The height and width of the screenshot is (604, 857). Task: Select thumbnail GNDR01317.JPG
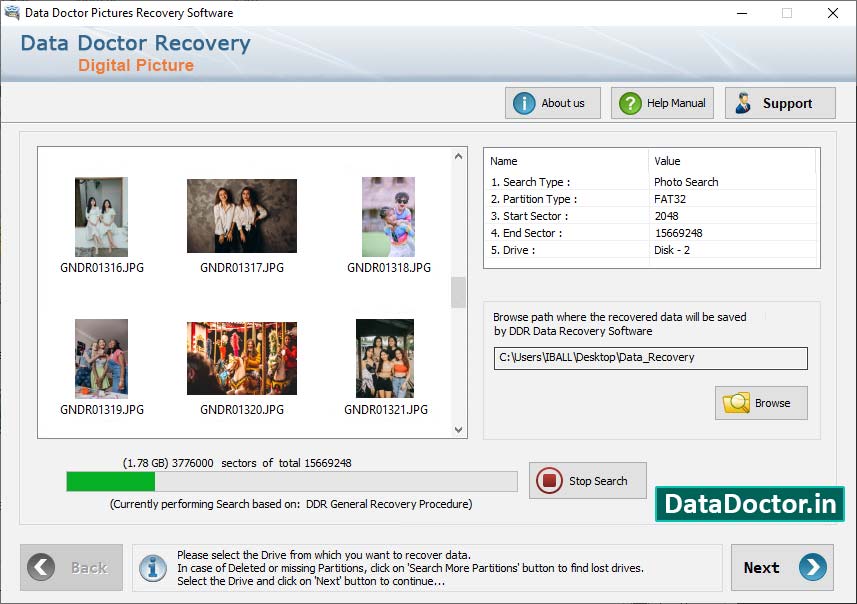point(242,216)
